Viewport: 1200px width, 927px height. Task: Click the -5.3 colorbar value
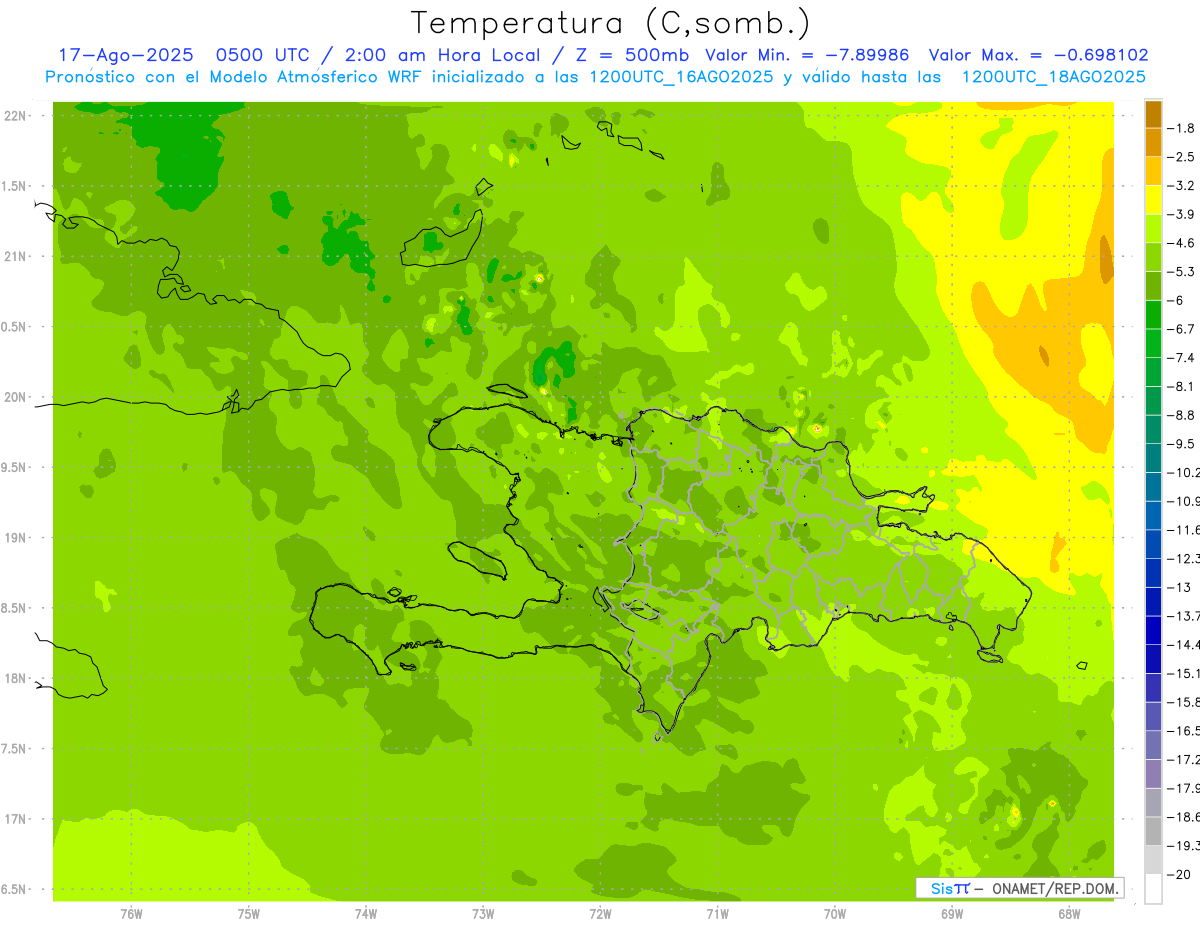(1183, 271)
